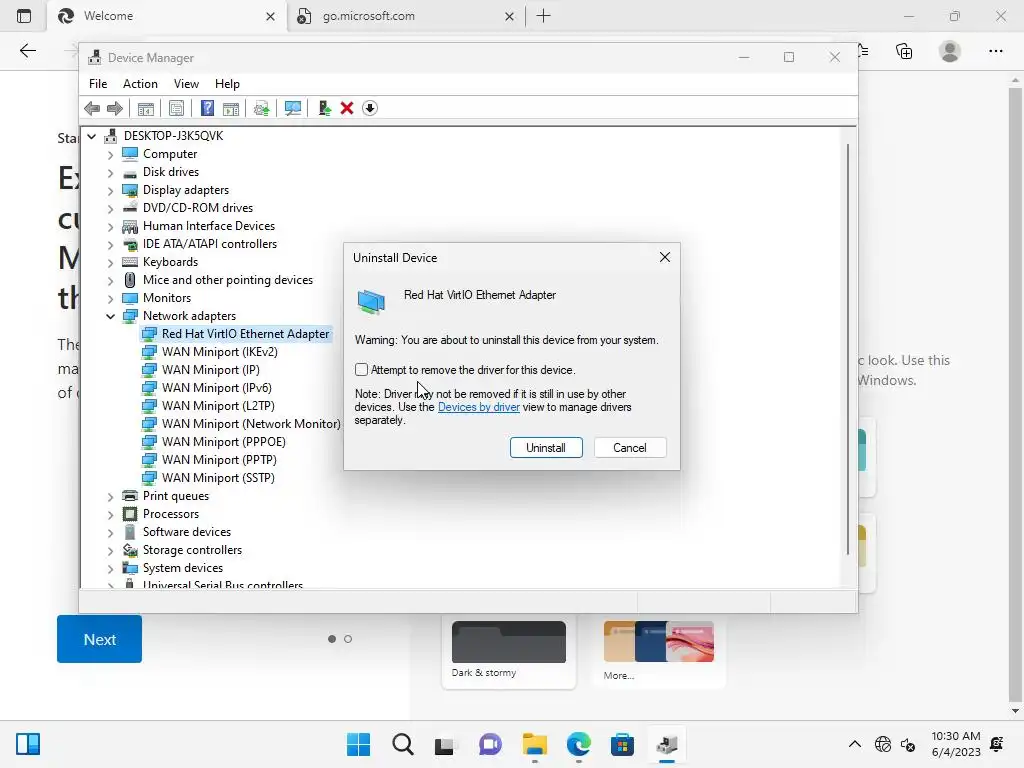This screenshot has height=768, width=1024.
Task: Click Device Manager taskbar icon
Action: (667, 744)
